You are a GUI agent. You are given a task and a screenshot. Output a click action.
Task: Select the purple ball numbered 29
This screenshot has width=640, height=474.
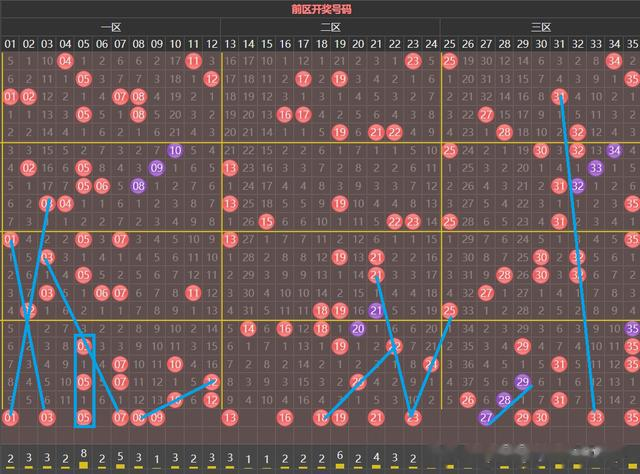tap(522, 382)
